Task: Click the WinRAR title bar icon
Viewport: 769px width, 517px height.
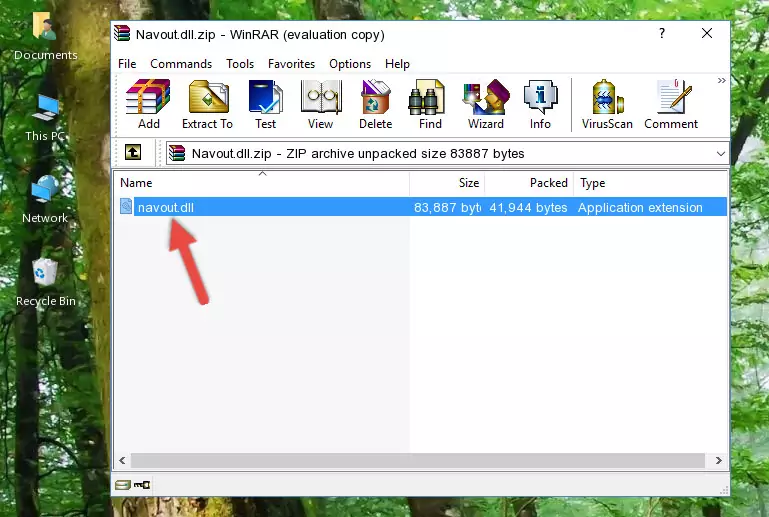Action: coord(122,34)
